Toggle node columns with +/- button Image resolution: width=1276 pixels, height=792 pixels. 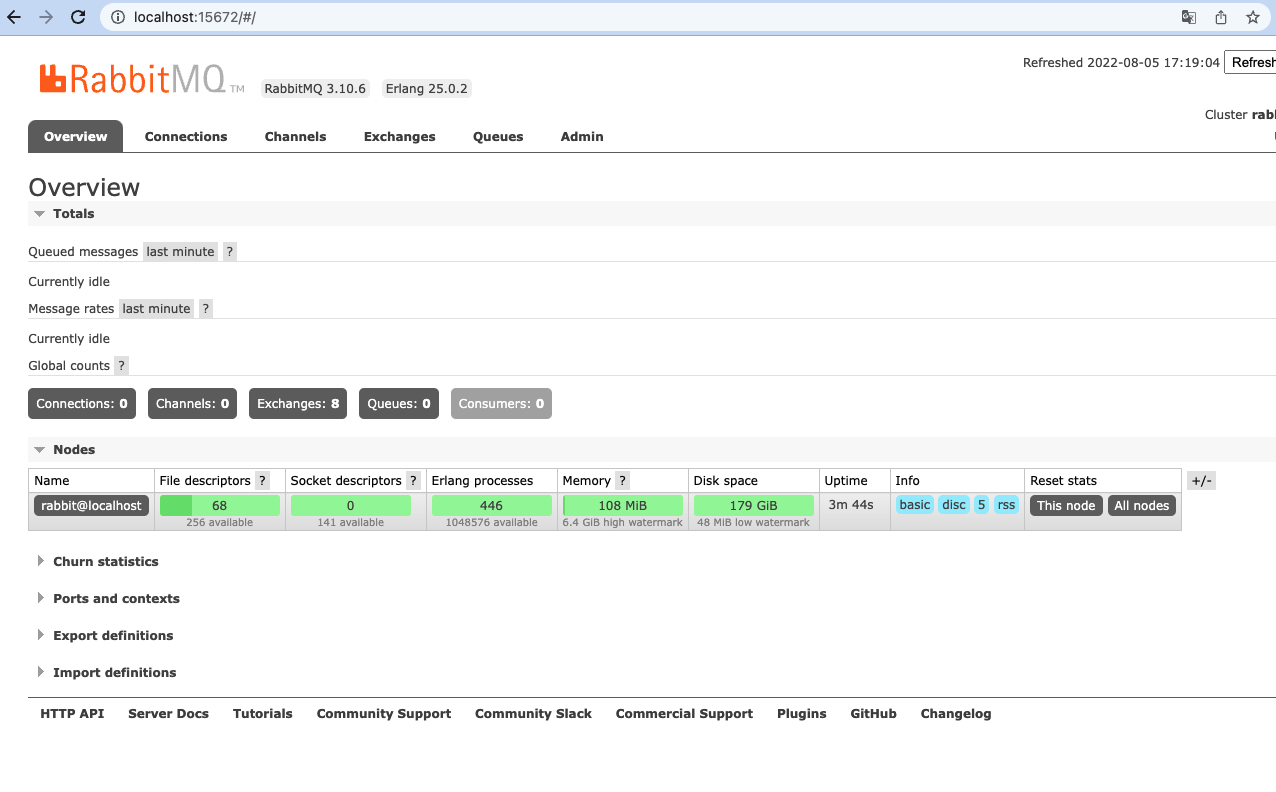(x=1201, y=481)
